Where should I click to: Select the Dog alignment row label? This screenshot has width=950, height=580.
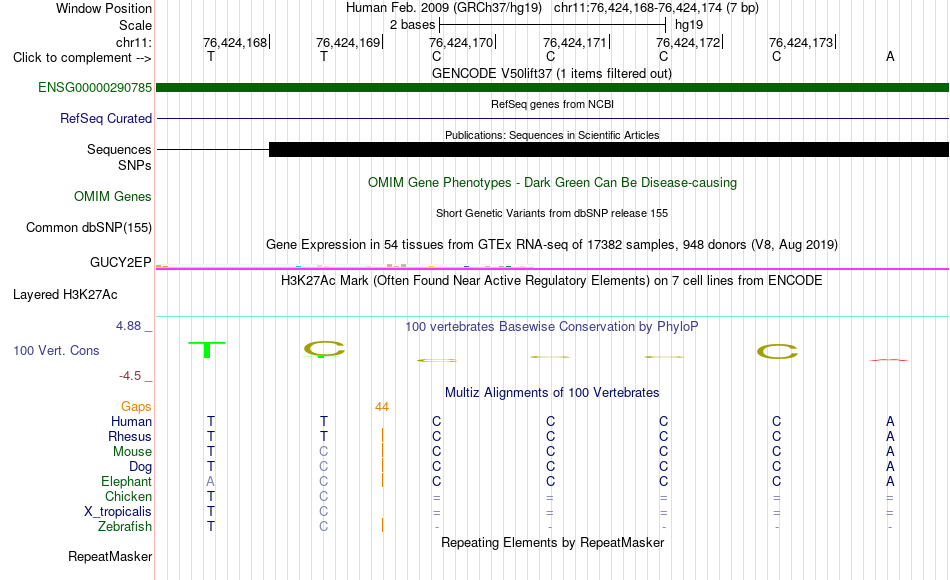coord(140,467)
